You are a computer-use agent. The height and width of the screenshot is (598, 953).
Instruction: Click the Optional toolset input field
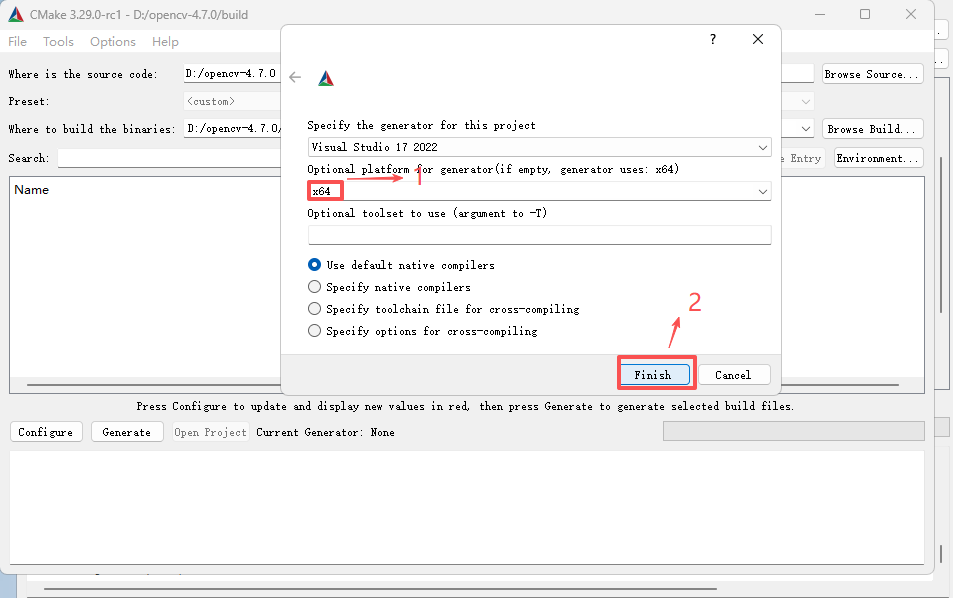pyautogui.click(x=540, y=235)
